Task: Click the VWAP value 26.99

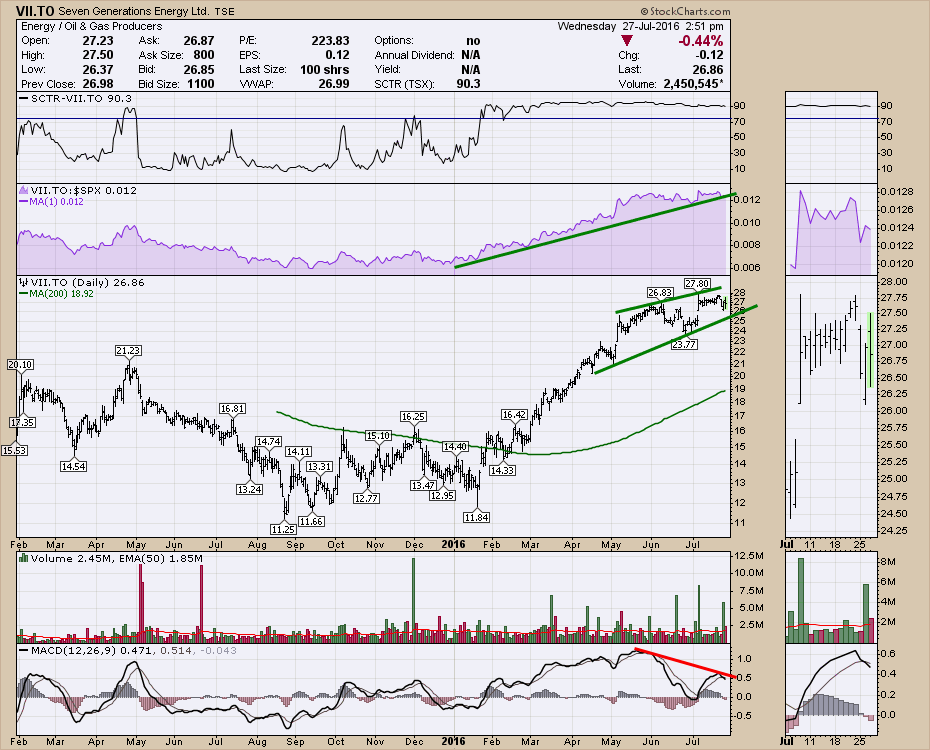Action: pos(334,84)
